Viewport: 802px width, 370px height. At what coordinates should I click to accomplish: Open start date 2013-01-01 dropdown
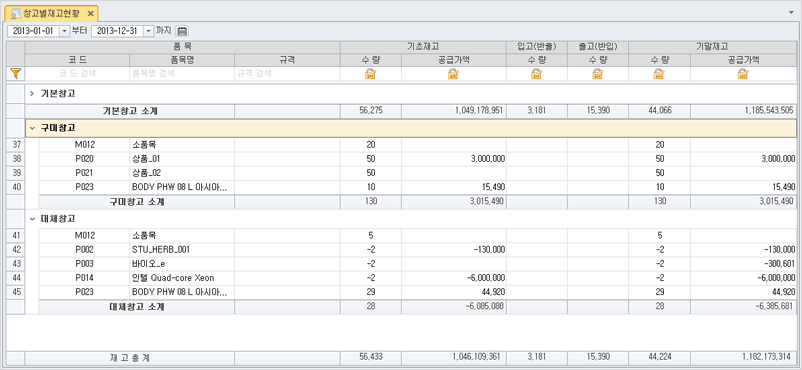coord(64,31)
